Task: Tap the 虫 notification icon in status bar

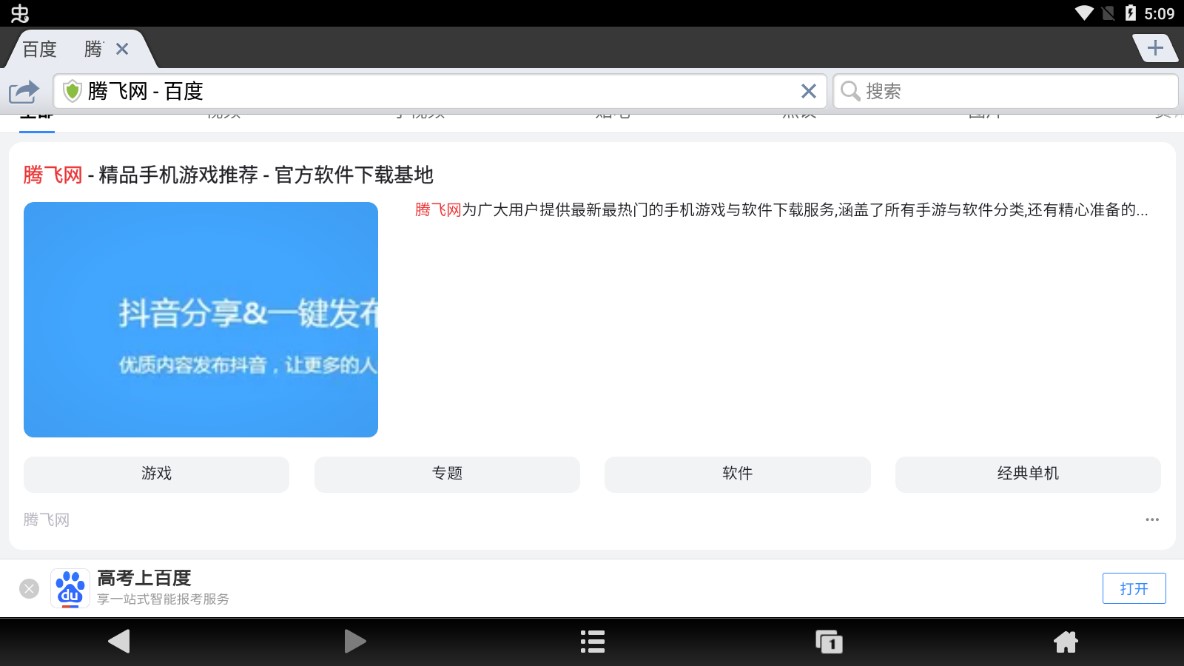Action: coord(20,14)
